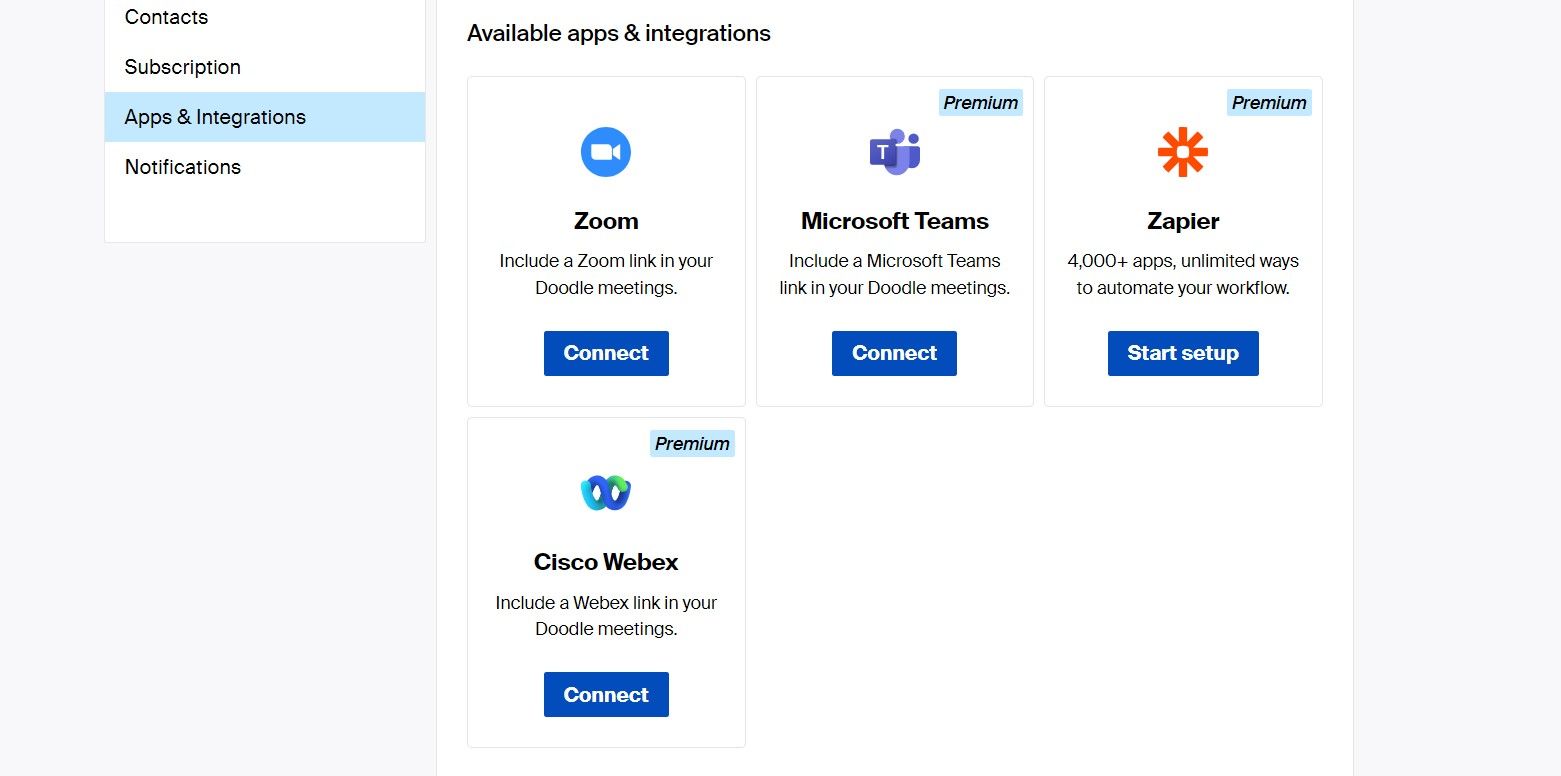Click the Available apps & integrations heading
The height and width of the screenshot is (776, 1561).
(618, 33)
